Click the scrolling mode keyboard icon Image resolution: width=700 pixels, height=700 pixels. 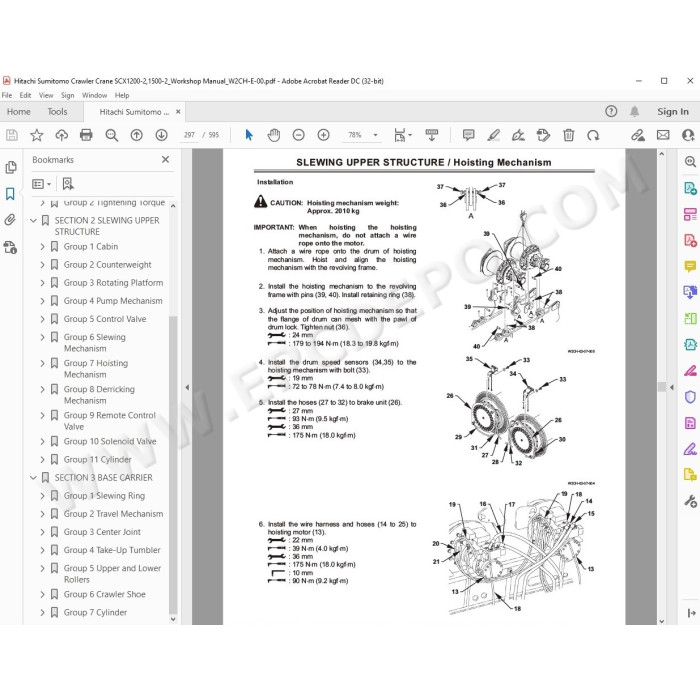tap(432, 135)
